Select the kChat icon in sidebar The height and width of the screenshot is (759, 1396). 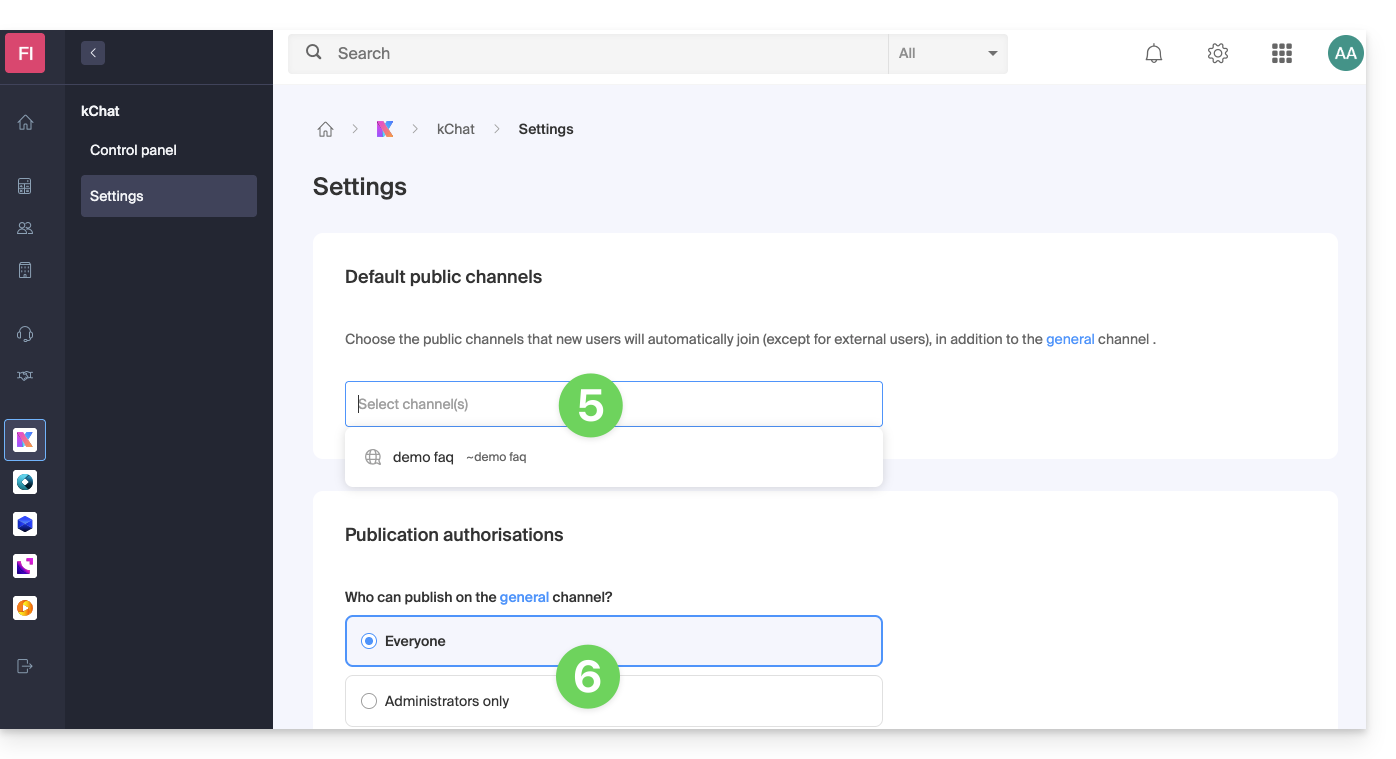point(25,440)
